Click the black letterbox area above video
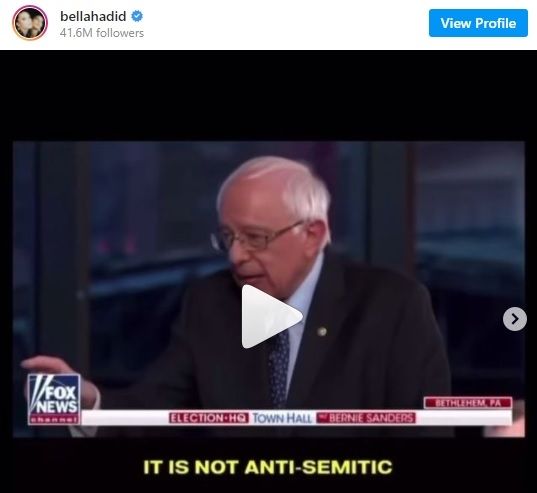 (x=268, y=96)
